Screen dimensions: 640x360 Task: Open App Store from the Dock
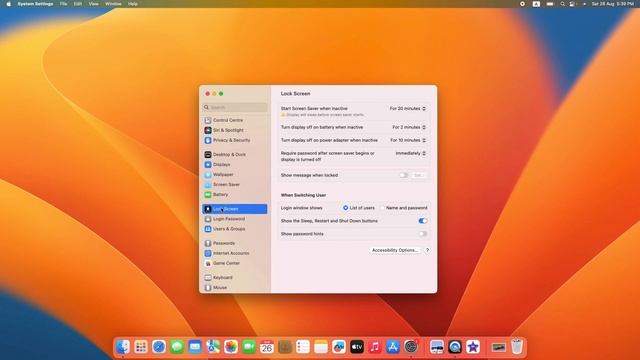click(393, 347)
